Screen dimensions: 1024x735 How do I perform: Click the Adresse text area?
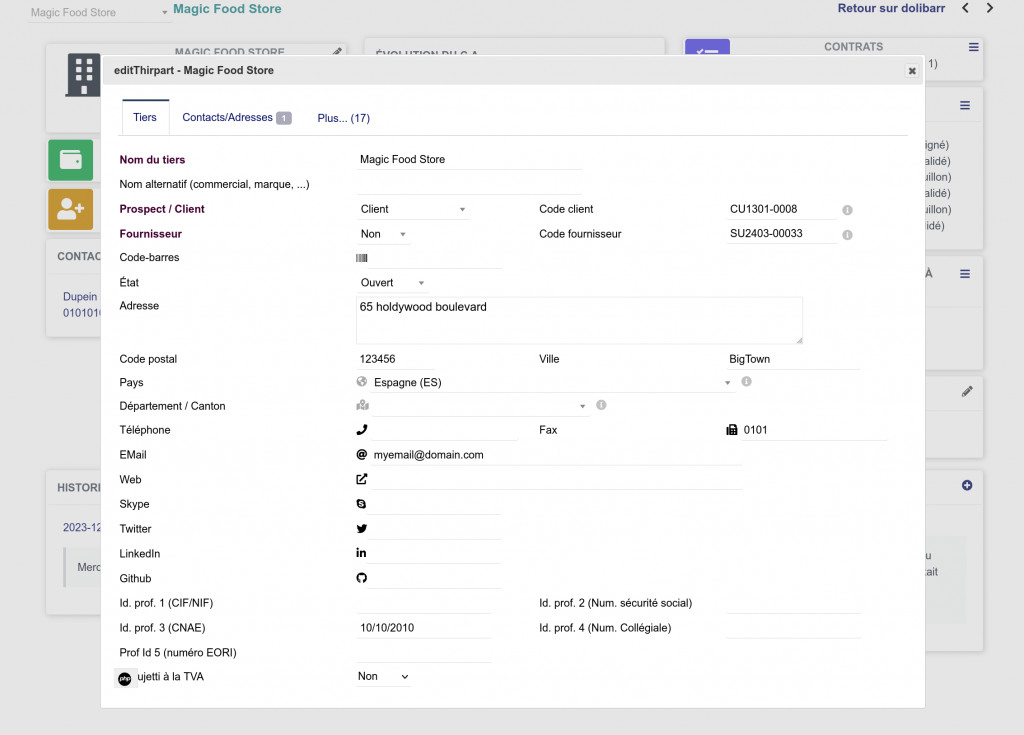tap(579, 320)
